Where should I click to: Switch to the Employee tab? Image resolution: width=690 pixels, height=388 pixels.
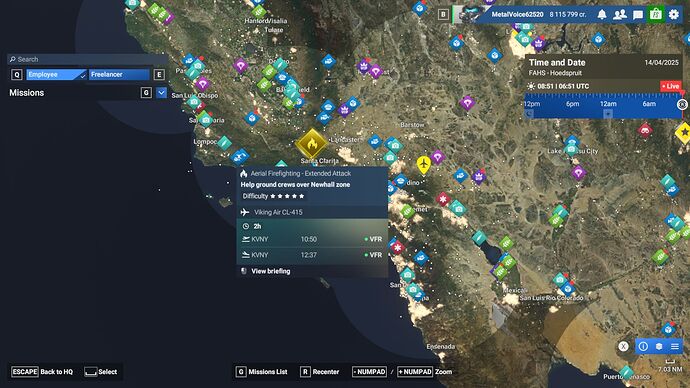click(x=56, y=74)
